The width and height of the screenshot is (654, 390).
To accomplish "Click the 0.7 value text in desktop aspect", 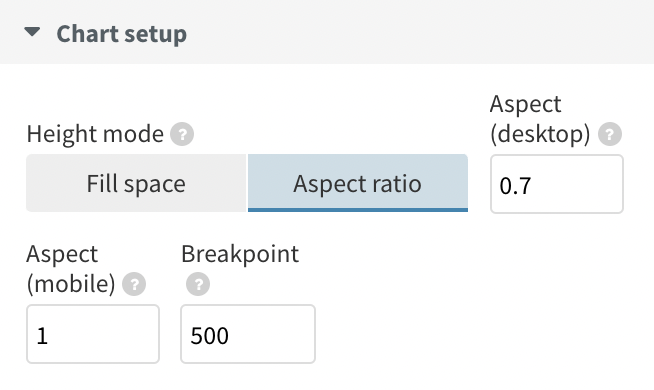I will point(515,186).
